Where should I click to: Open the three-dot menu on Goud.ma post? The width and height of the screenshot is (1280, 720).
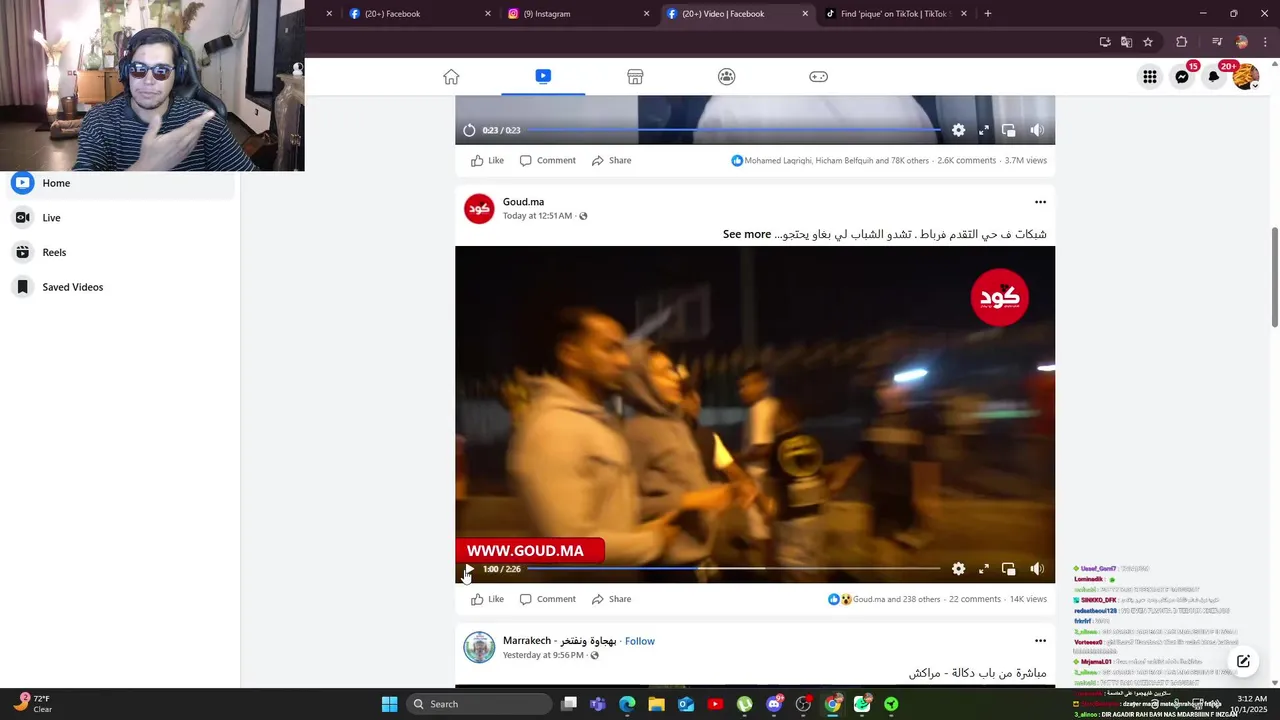click(x=1040, y=202)
